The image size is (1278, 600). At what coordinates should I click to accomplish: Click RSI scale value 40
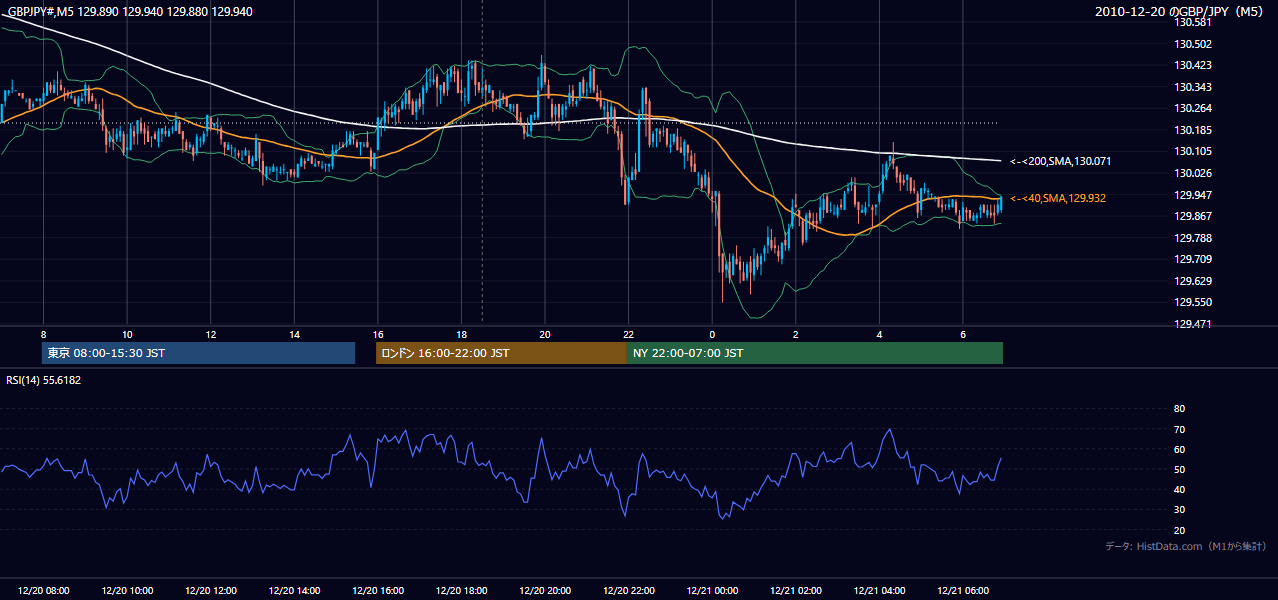point(1179,490)
